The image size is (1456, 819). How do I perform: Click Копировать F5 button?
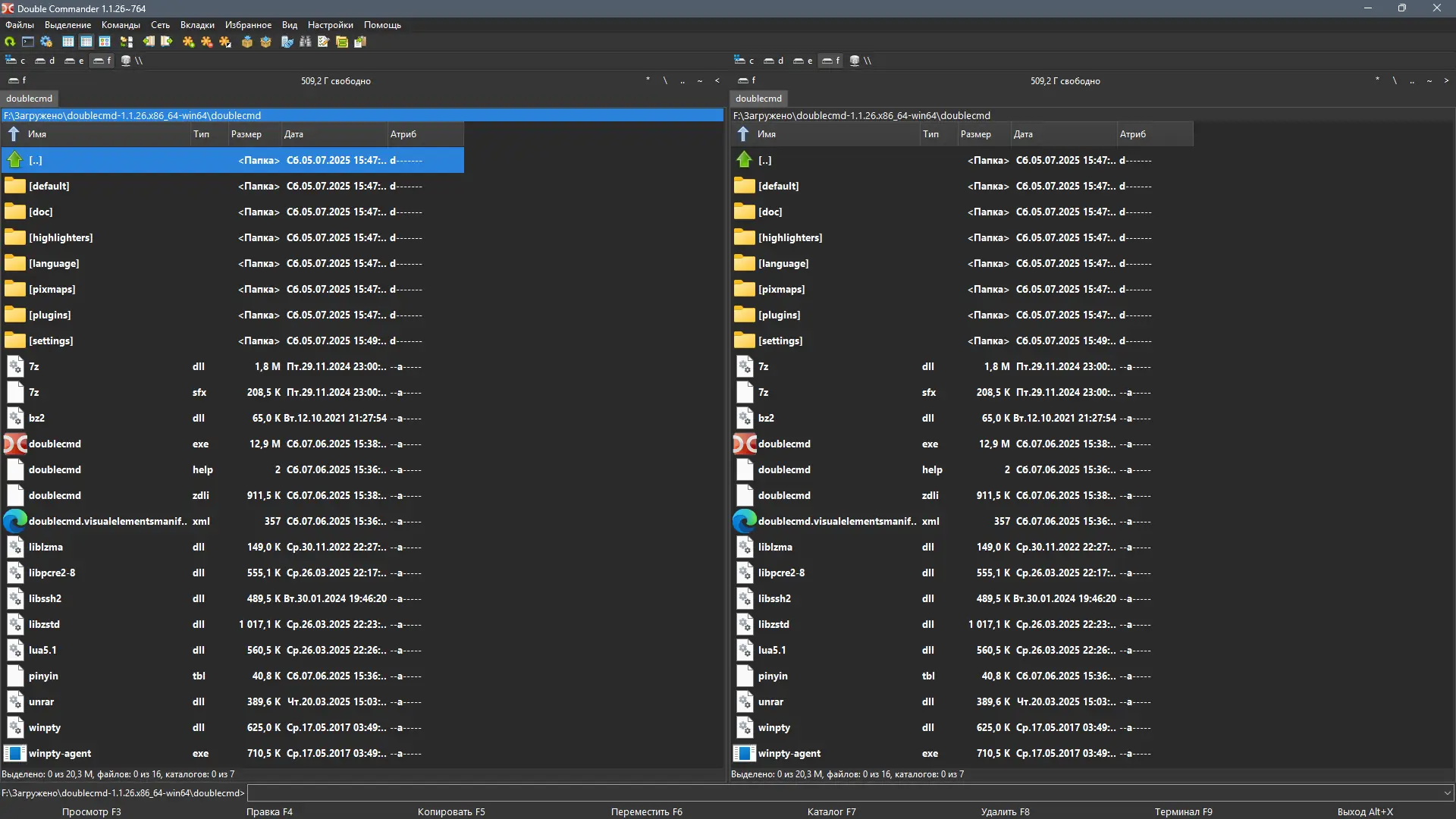coord(451,811)
